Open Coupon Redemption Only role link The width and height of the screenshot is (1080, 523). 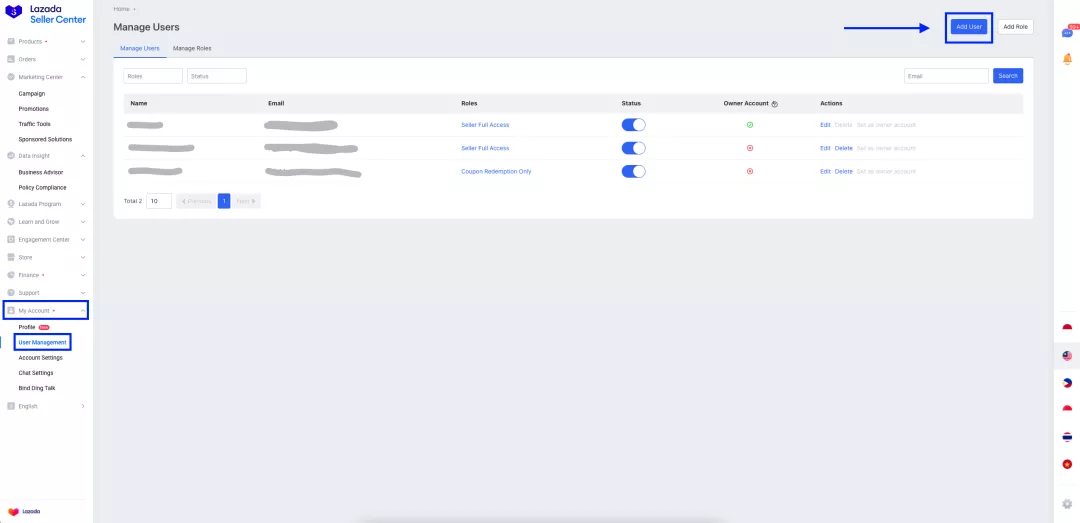(496, 171)
